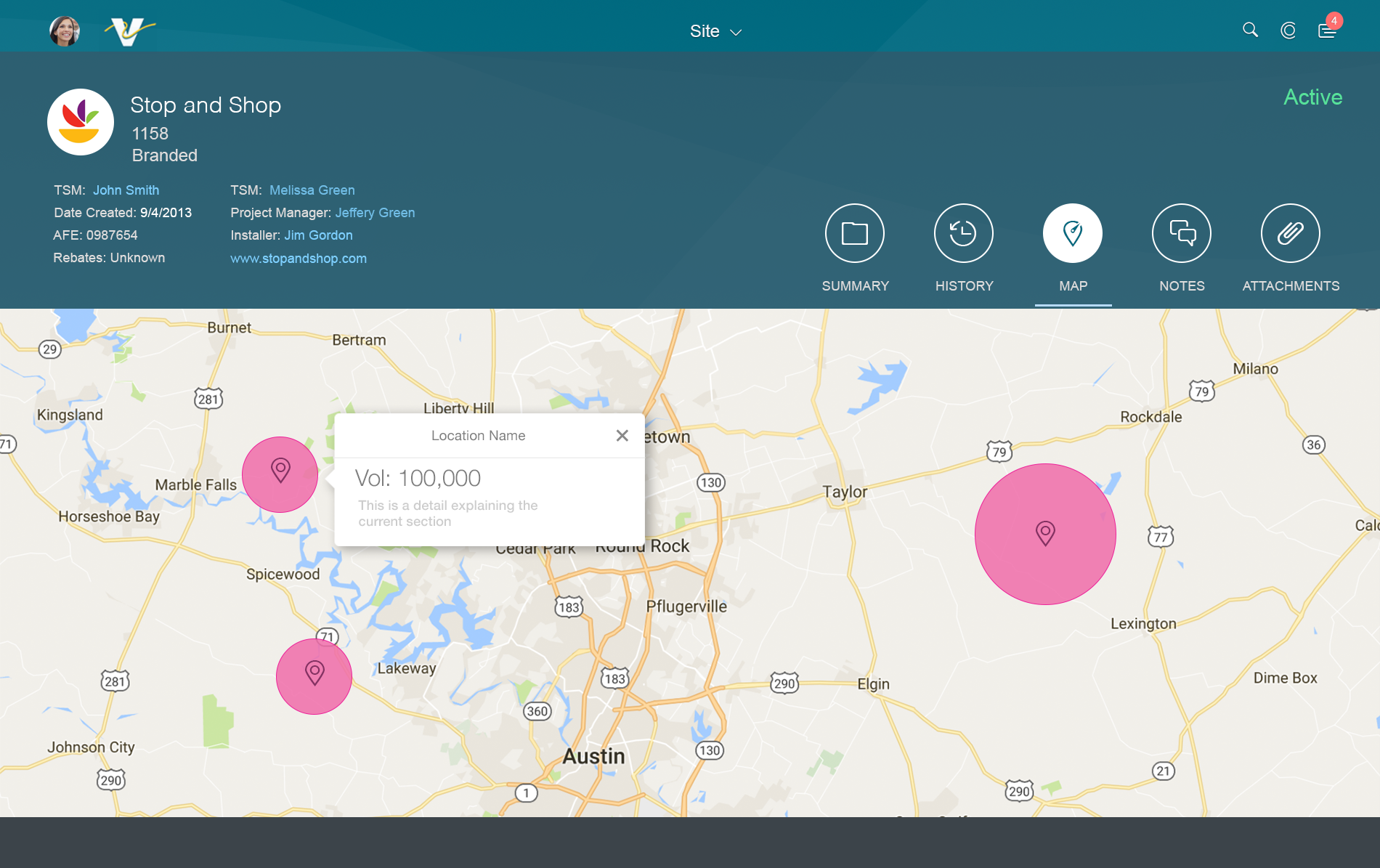Click the Dime Box label on map
Viewport: 1380px width, 868px height.
point(1285,678)
